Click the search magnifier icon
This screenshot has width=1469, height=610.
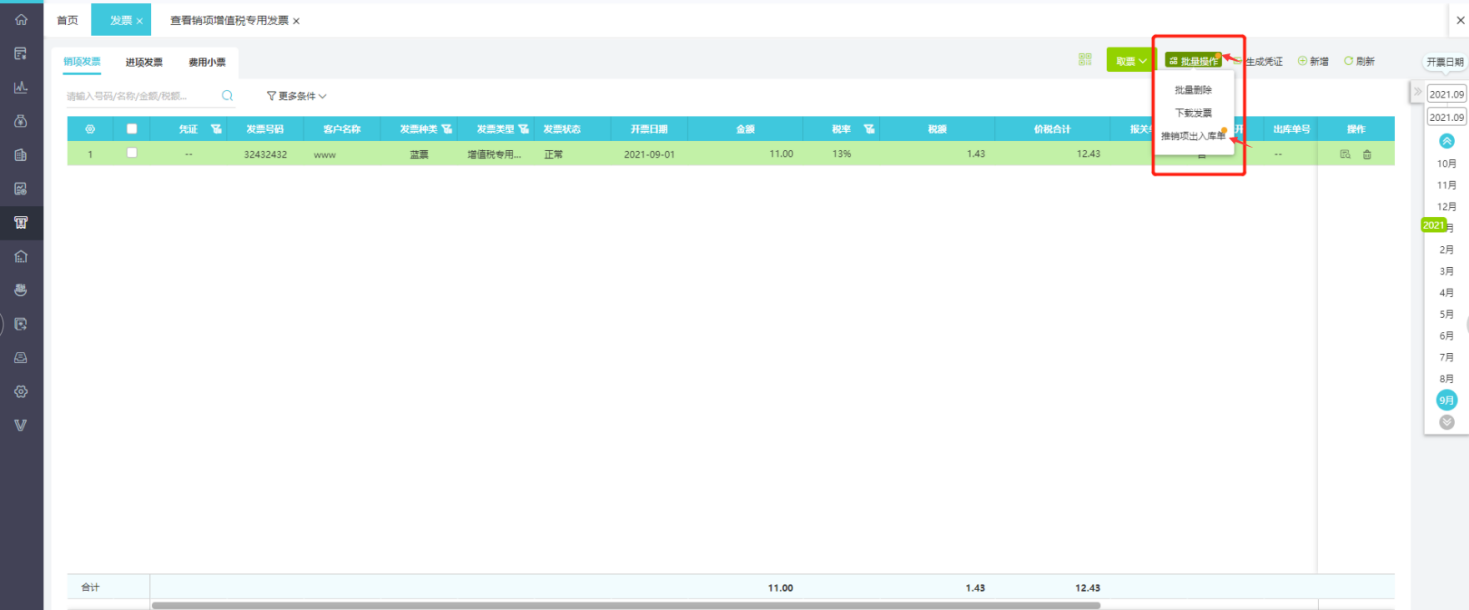[x=227, y=96]
